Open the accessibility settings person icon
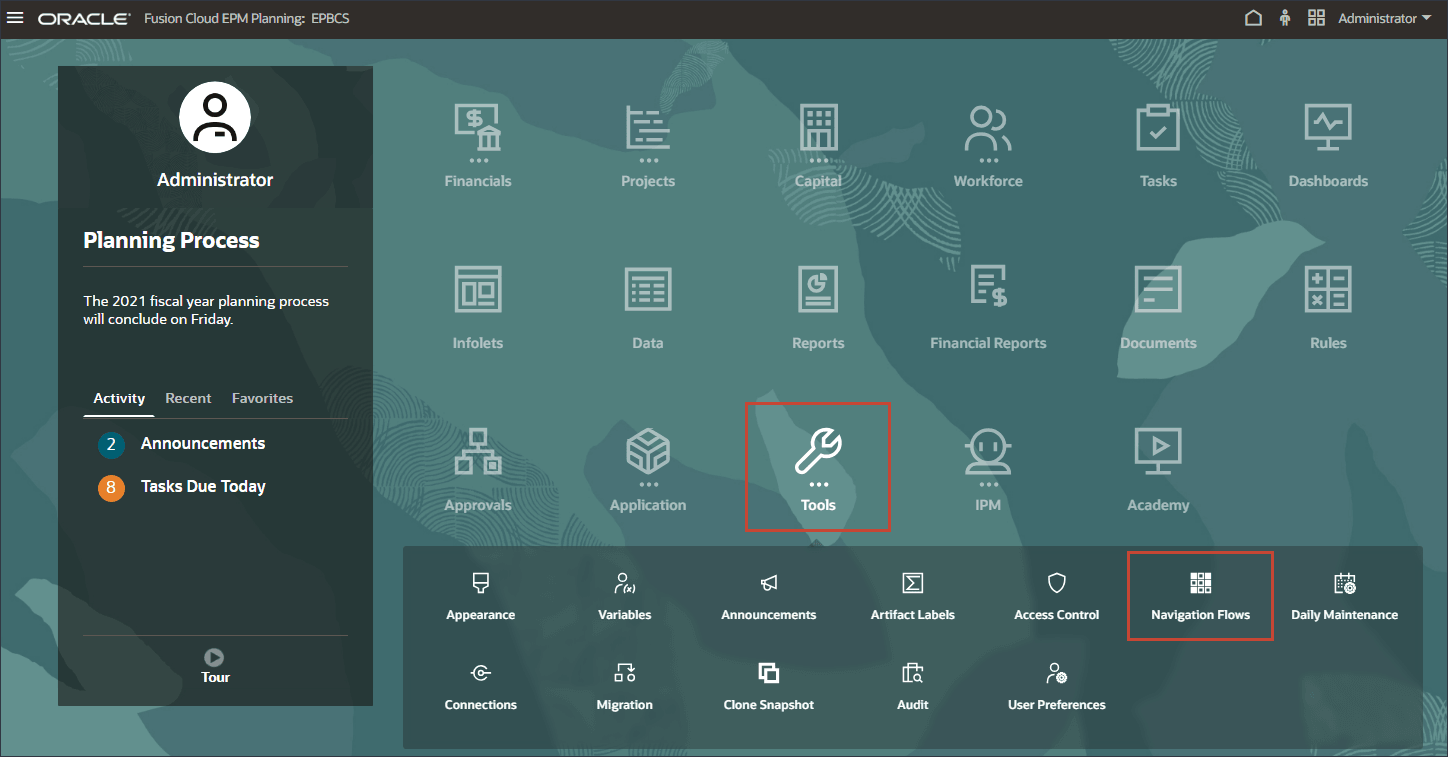 pos(1285,19)
